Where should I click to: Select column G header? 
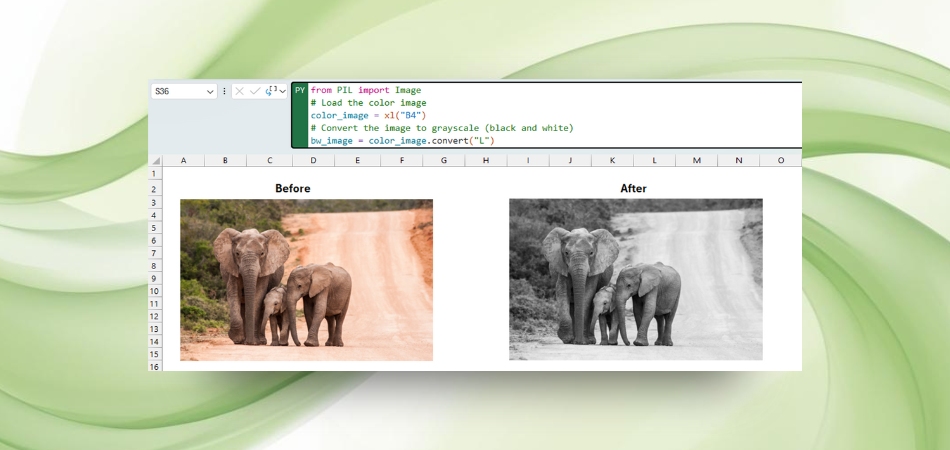[x=443, y=160]
